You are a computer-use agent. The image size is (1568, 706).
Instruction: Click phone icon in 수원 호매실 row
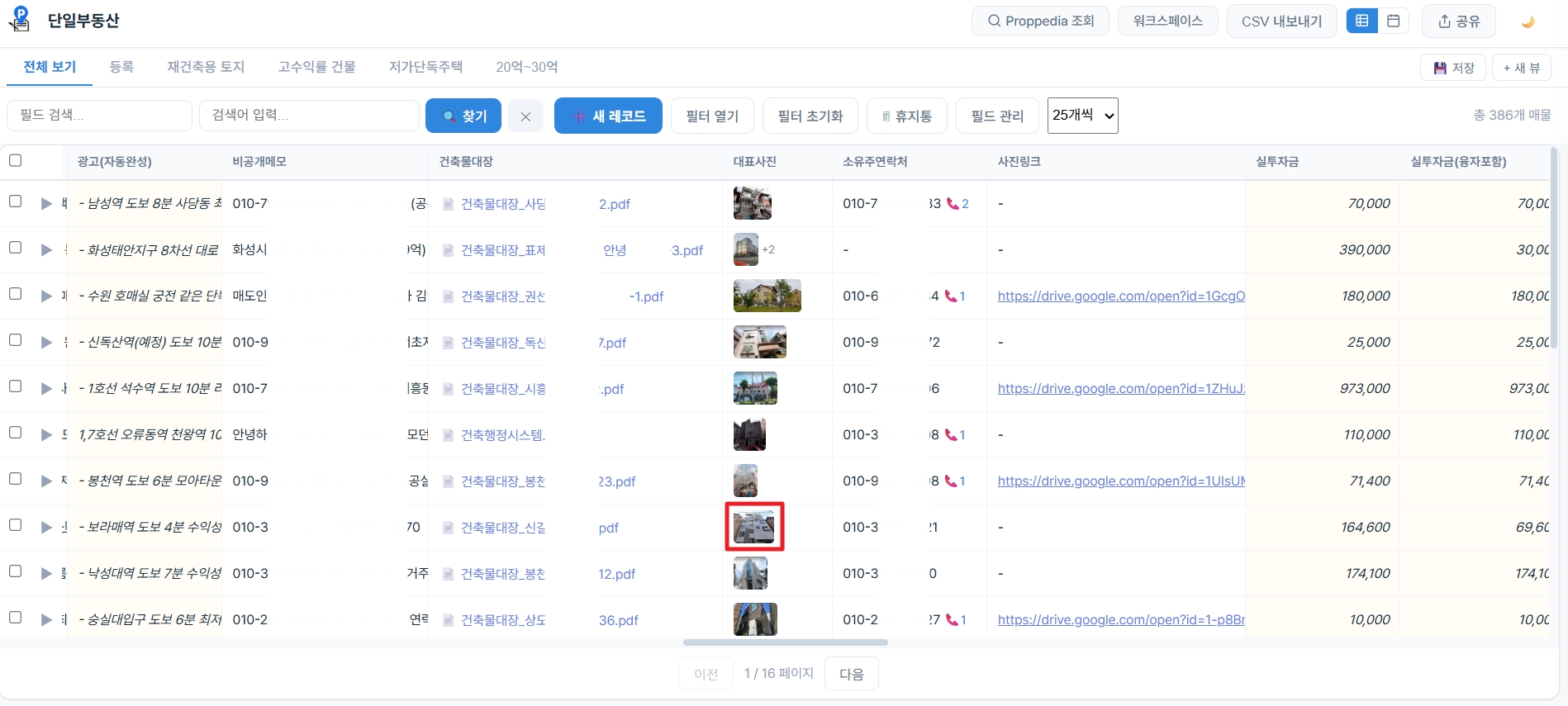[951, 296]
